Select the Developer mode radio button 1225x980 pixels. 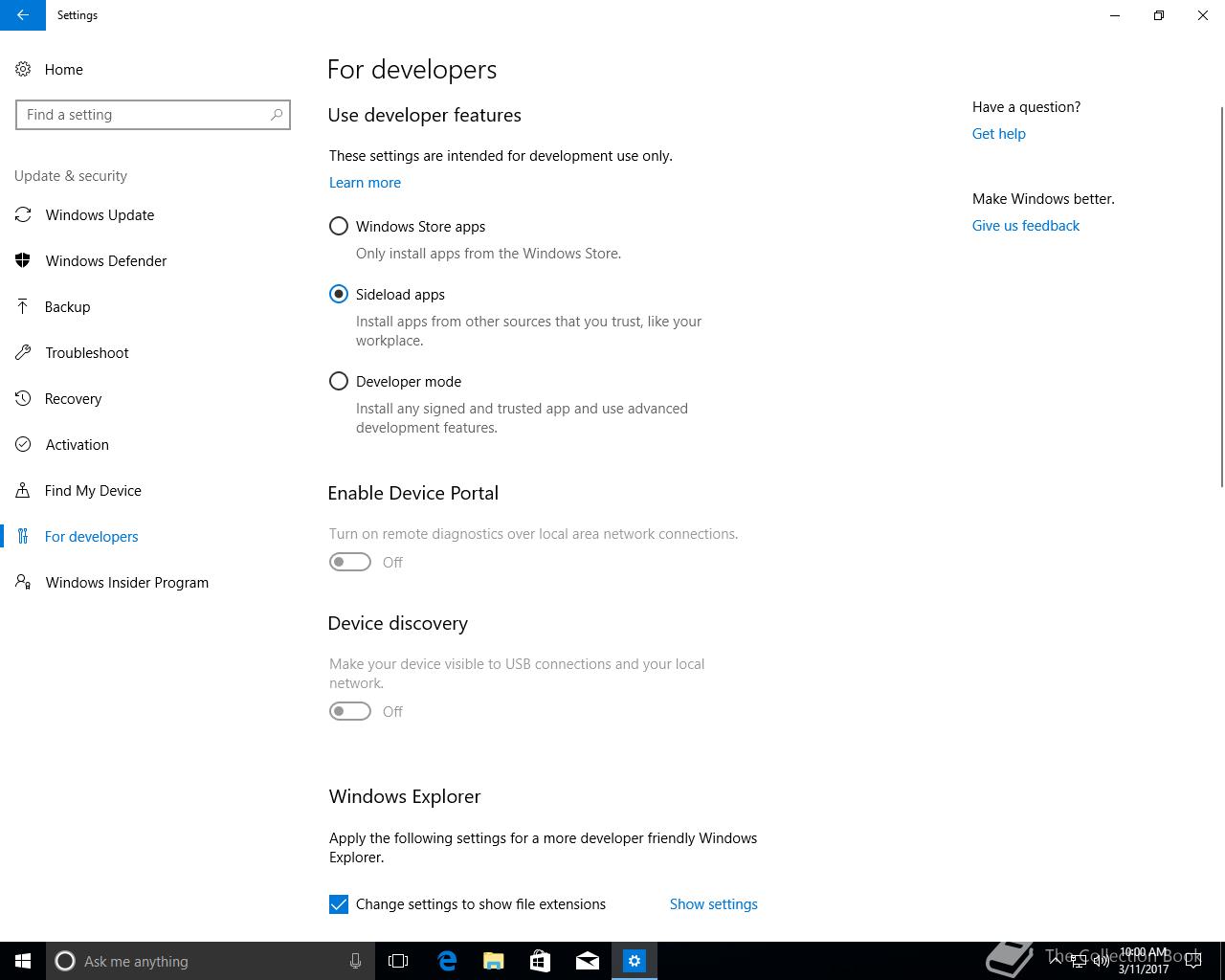[339, 381]
